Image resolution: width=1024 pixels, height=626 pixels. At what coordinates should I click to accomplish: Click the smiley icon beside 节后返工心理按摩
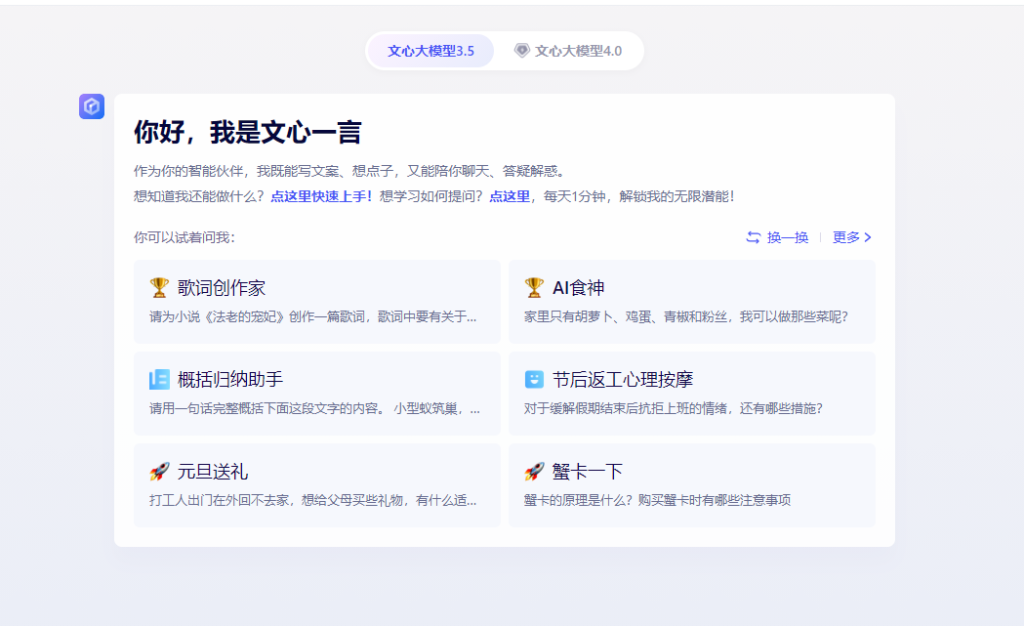(534, 380)
